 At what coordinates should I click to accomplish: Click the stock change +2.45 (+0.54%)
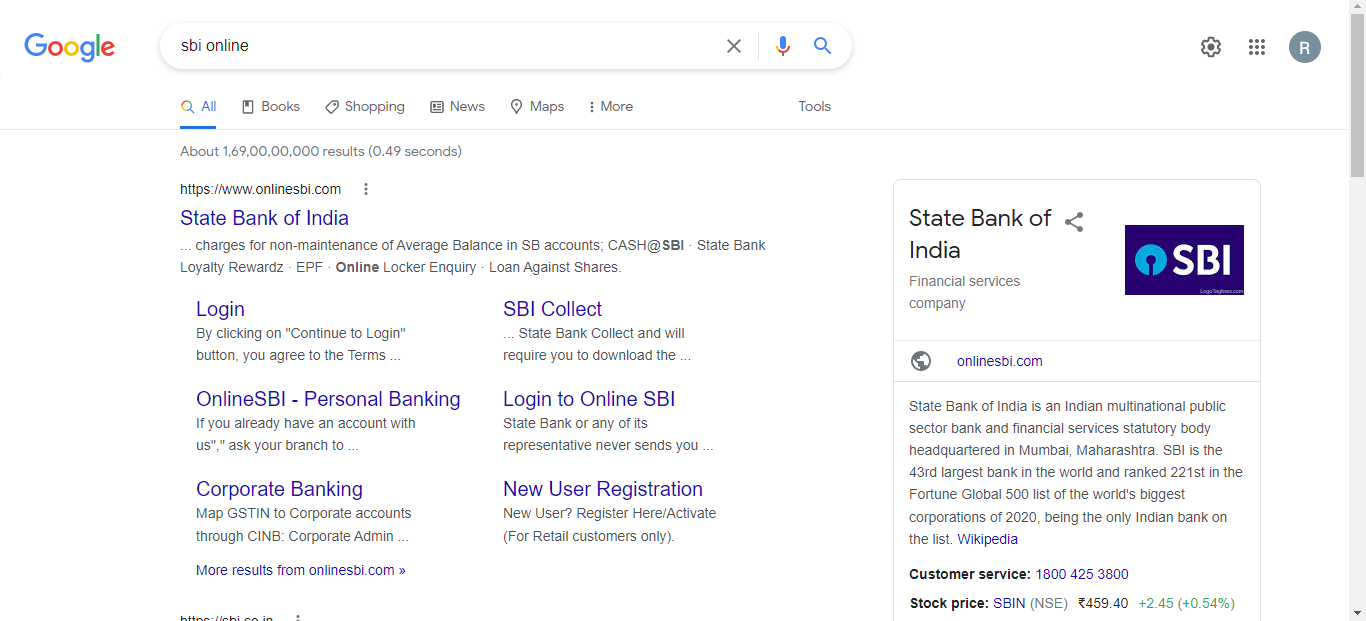coord(1186,603)
